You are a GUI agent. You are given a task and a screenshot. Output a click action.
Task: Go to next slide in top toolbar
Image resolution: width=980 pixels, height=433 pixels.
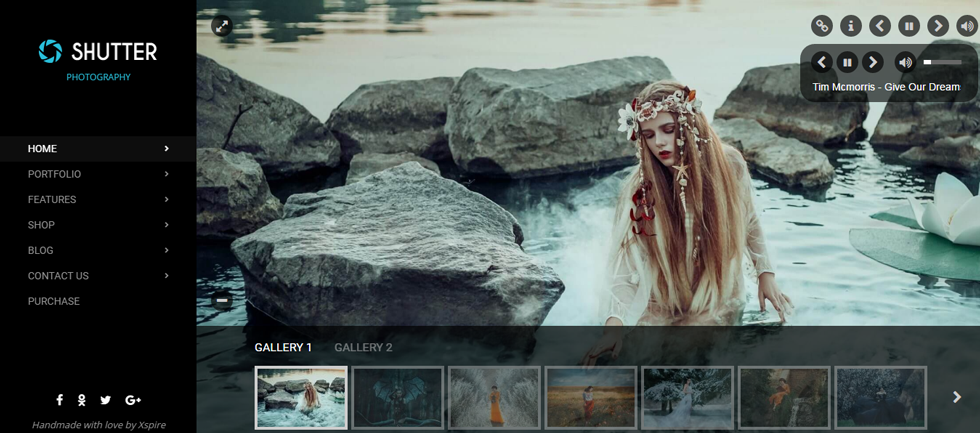pyautogui.click(x=938, y=26)
